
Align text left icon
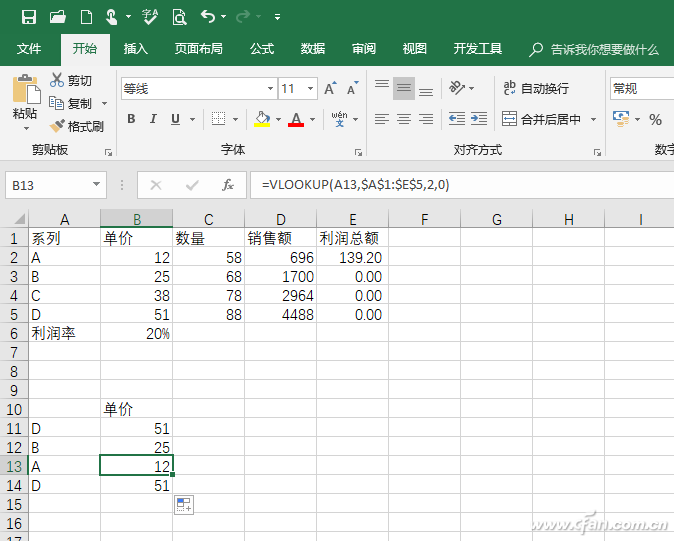382,119
